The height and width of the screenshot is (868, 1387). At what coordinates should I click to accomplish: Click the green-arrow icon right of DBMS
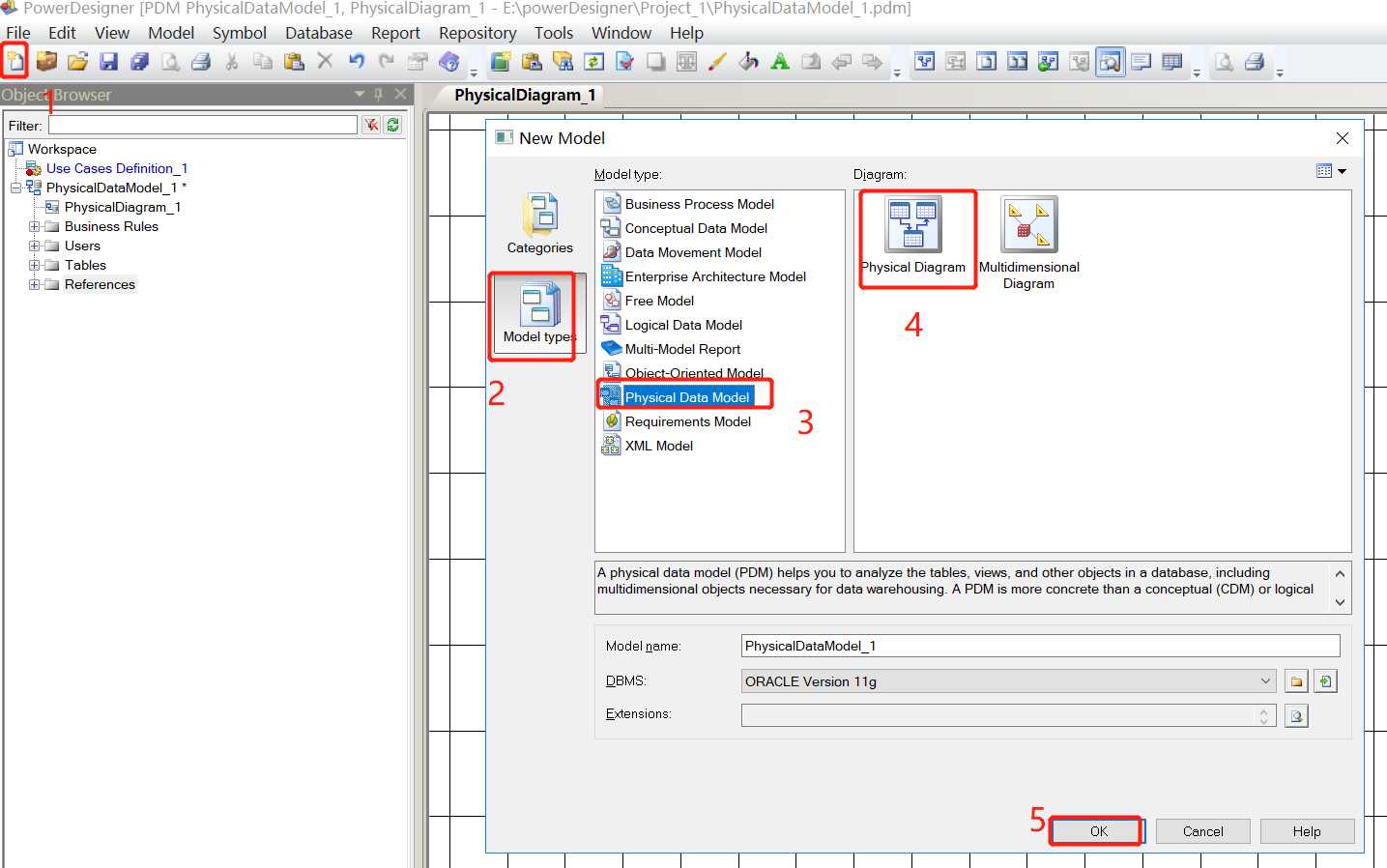click(x=1325, y=681)
